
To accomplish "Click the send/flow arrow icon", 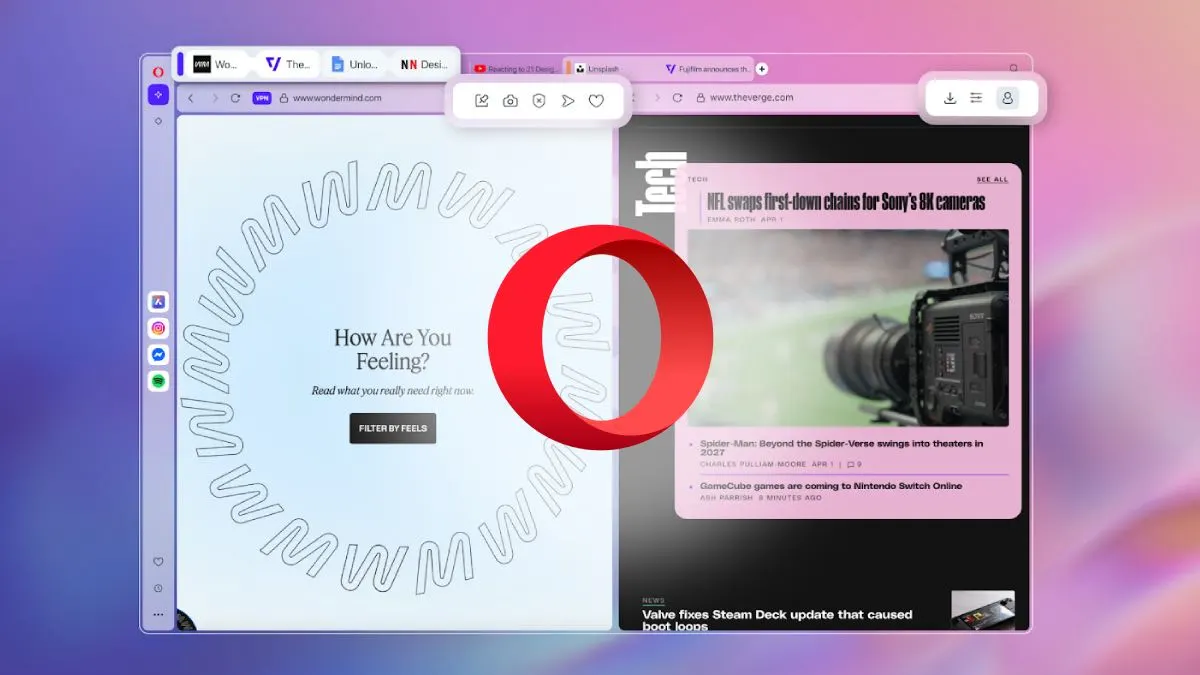I will (568, 101).
